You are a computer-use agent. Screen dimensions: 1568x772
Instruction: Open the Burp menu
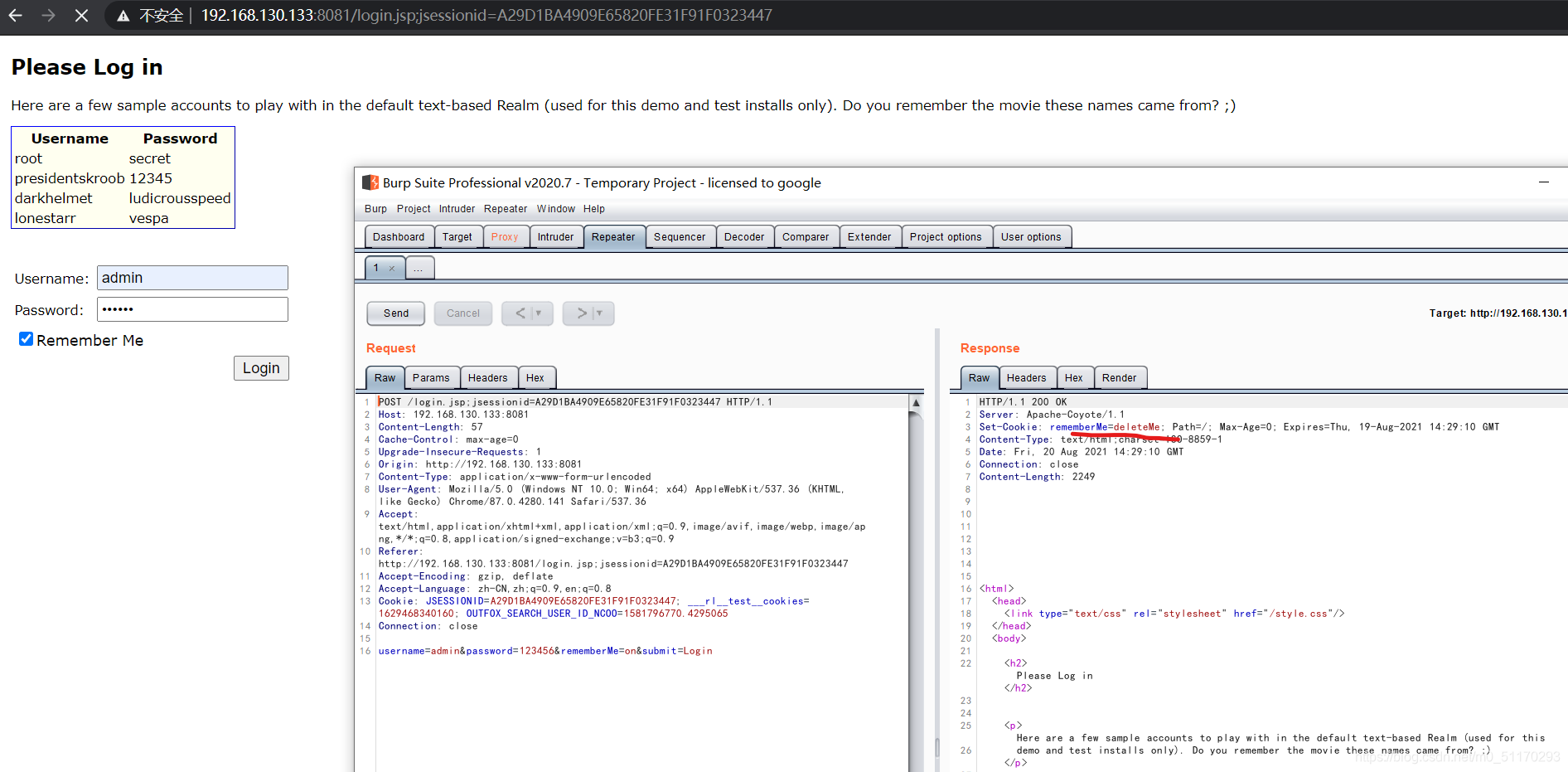point(375,209)
